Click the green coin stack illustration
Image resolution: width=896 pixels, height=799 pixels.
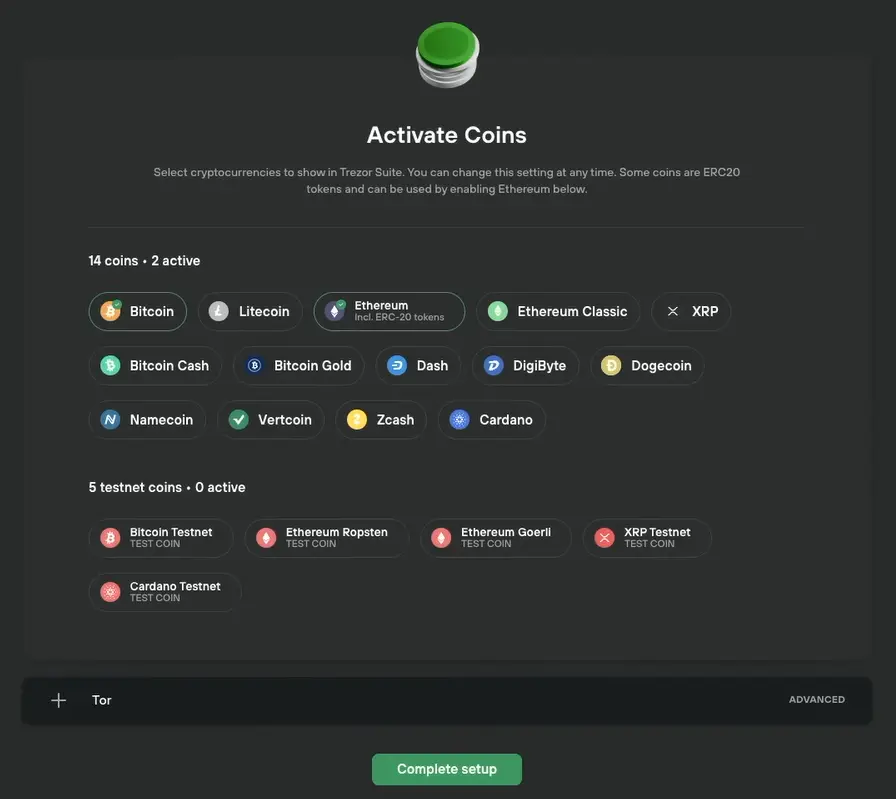(447, 55)
